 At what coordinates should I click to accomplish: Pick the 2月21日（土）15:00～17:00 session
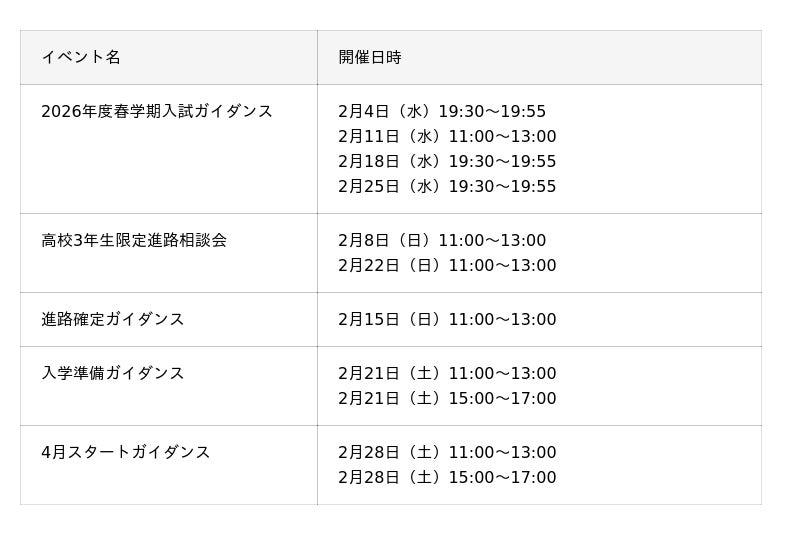447,398
